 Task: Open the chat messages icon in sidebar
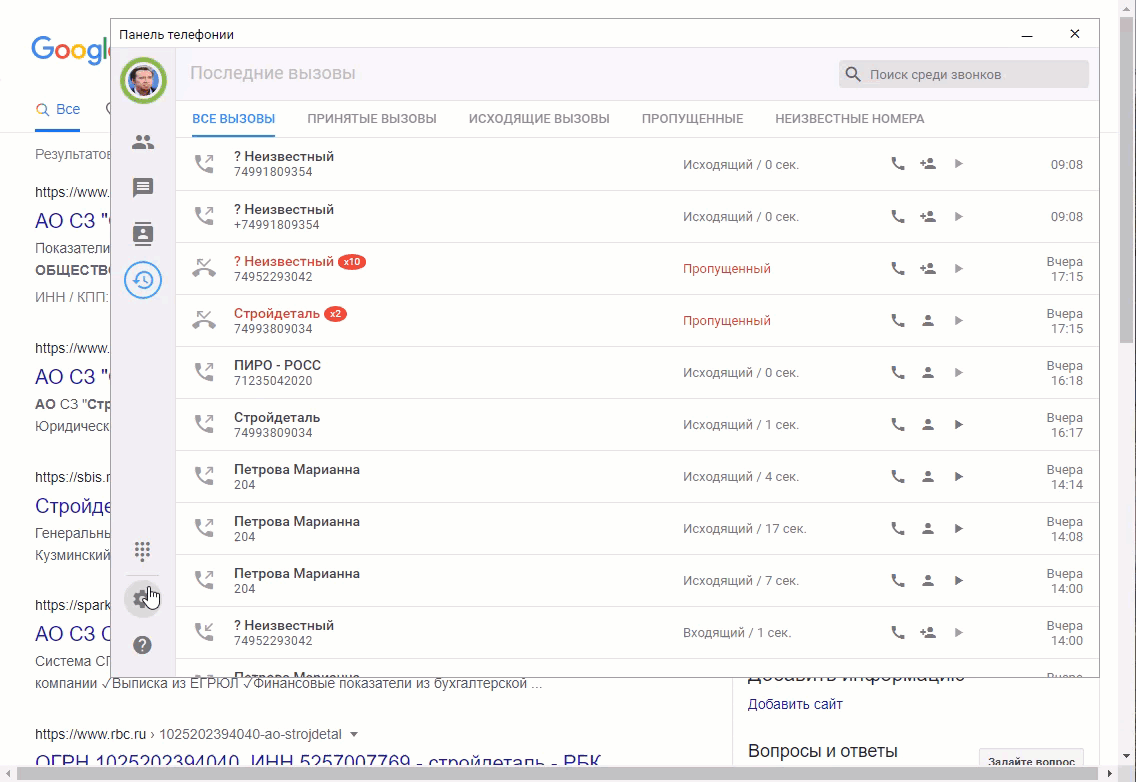(x=143, y=188)
